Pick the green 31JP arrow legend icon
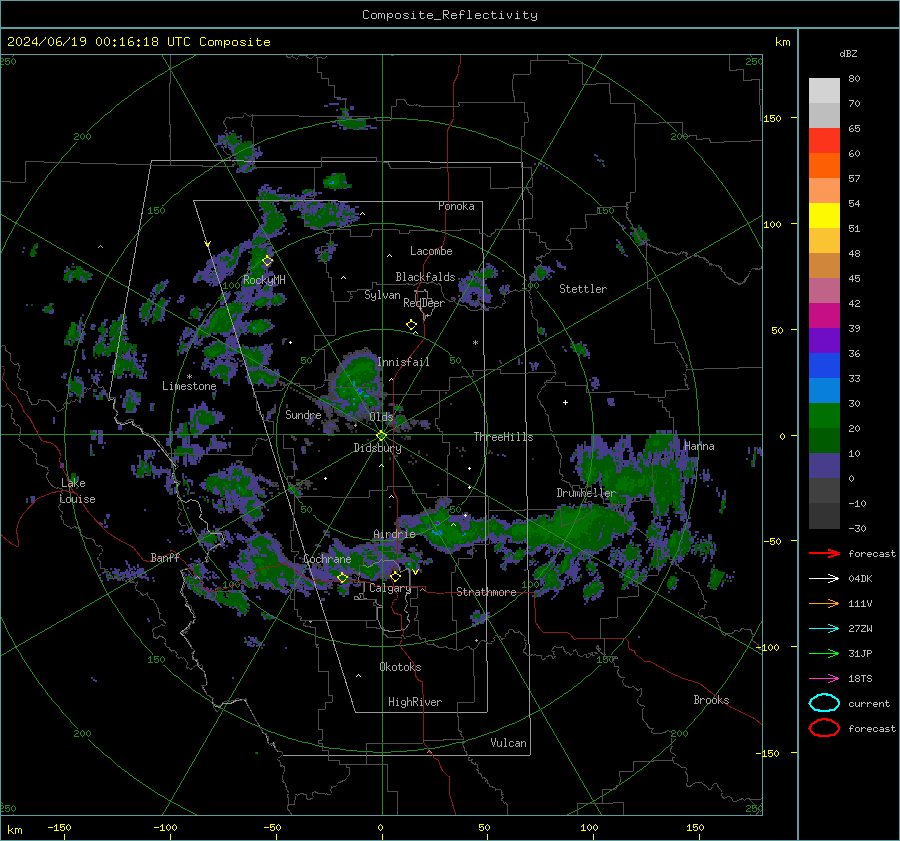Image resolution: width=900 pixels, height=841 pixels. (824, 653)
